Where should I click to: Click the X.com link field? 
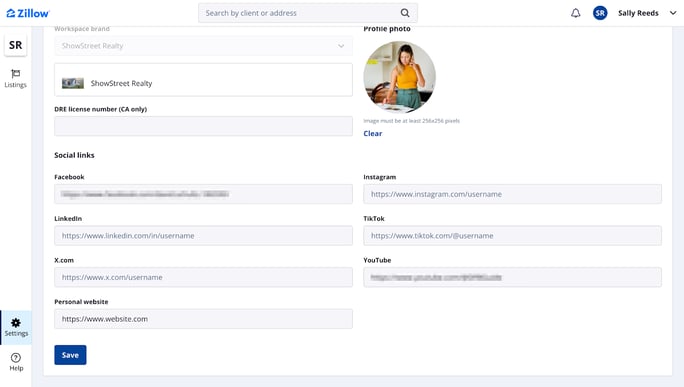(x=203, y=277)
